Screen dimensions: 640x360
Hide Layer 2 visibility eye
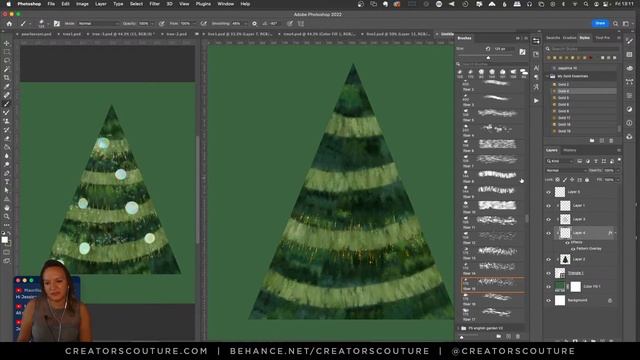549,259
